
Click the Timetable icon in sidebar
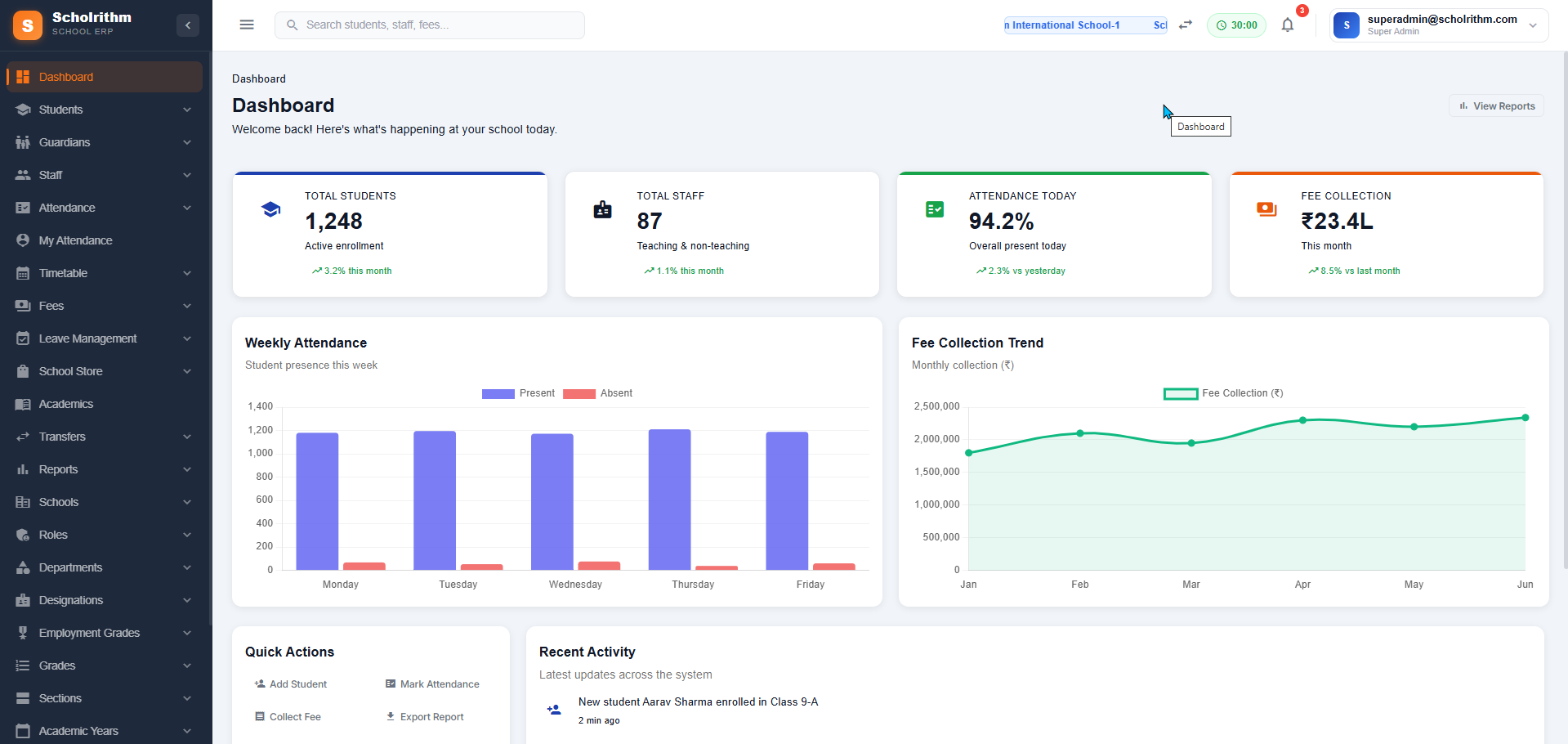[x=25, y=272]
